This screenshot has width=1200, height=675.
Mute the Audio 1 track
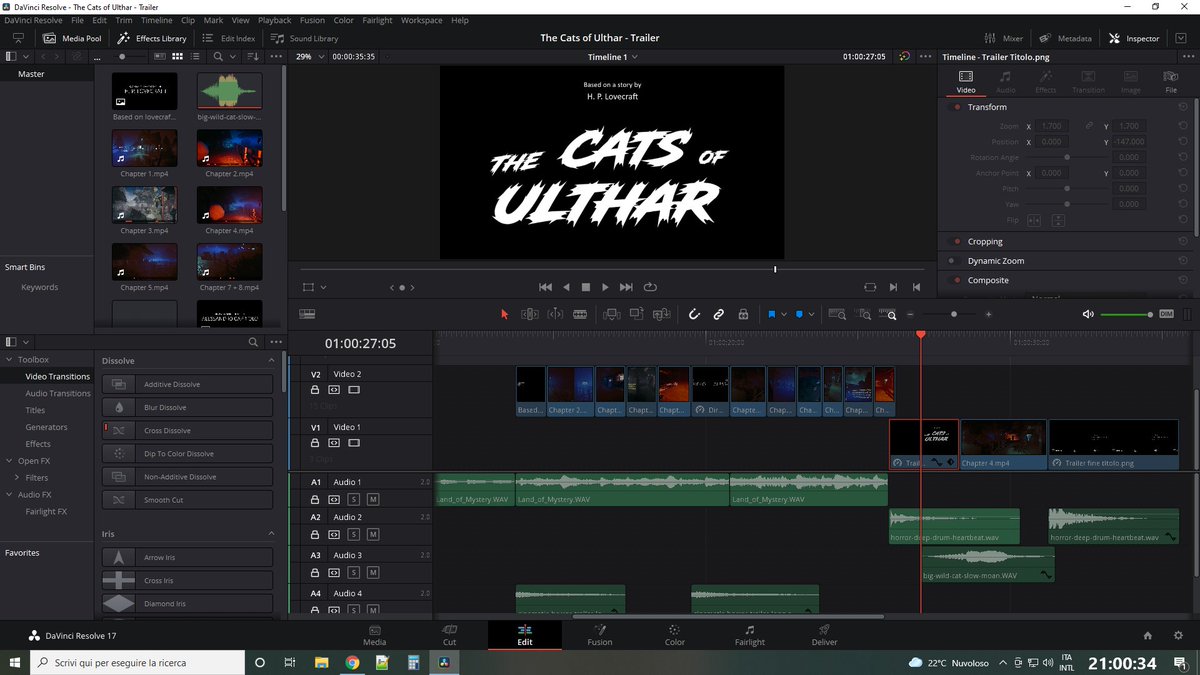[373, 498]
